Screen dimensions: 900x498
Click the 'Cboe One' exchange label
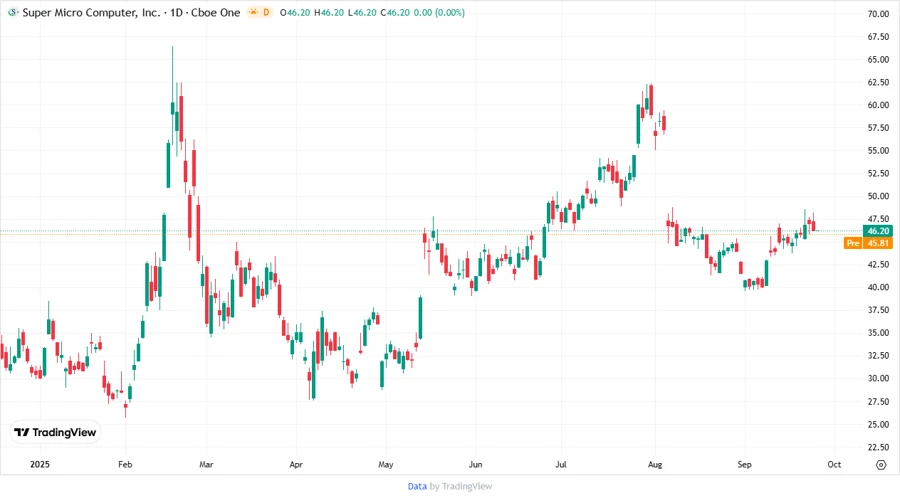pos(216,13)
